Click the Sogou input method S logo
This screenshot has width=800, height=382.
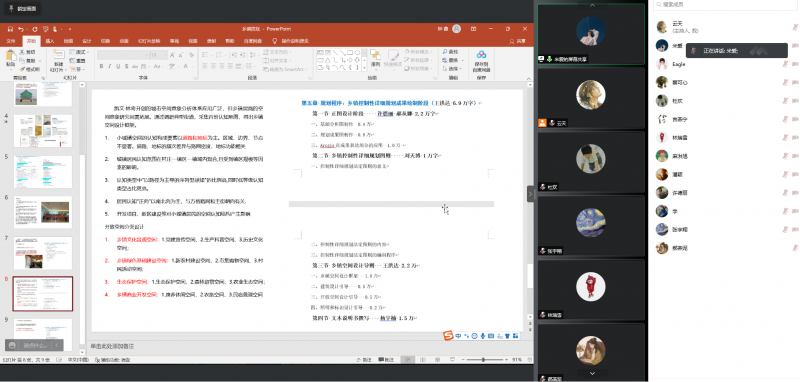click(447, 336)
